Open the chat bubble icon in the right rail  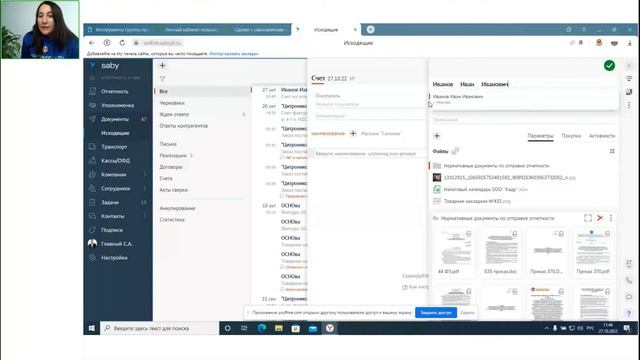pos(629,297)
